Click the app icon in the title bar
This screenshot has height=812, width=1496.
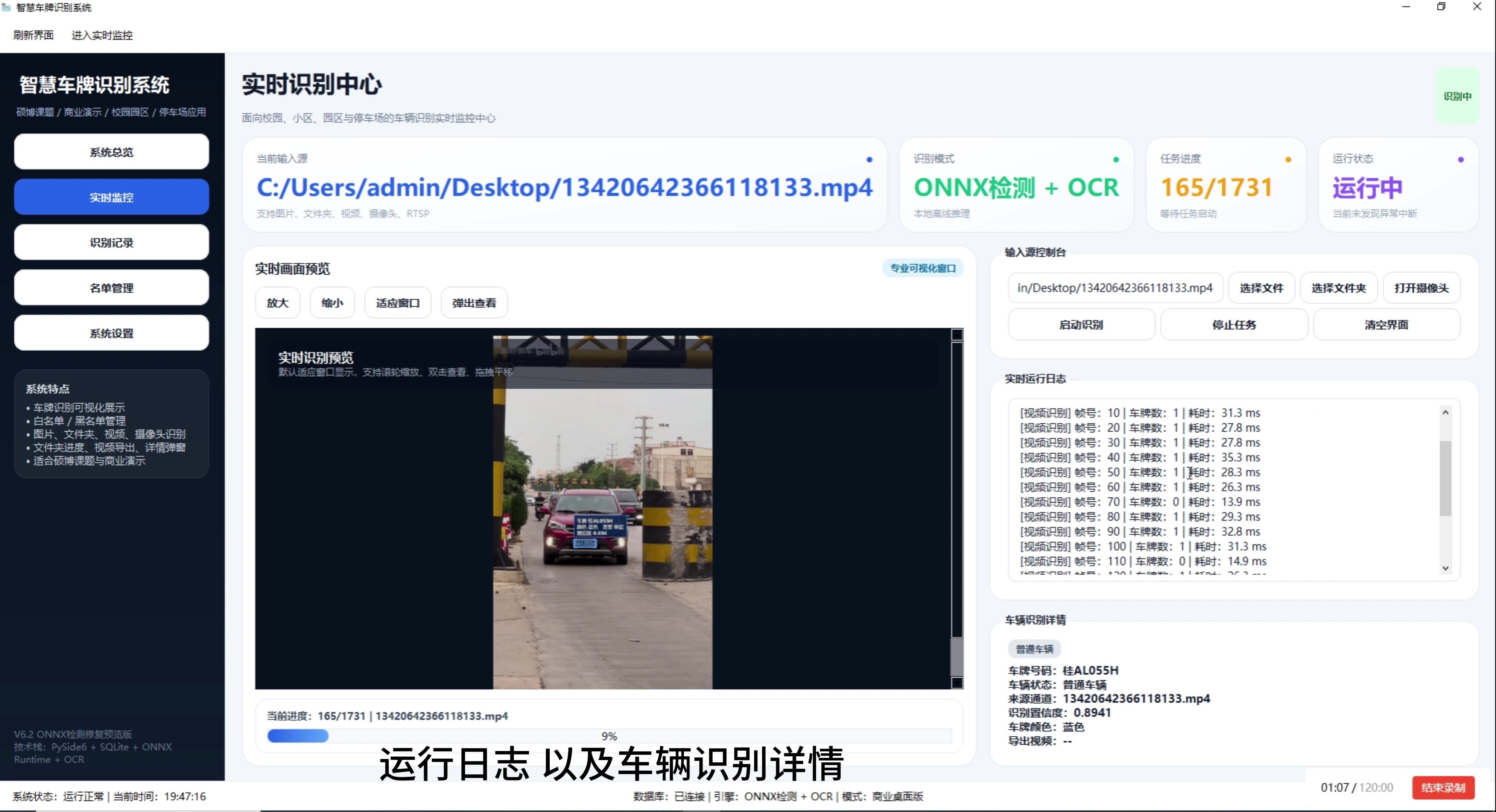(6, 8)
